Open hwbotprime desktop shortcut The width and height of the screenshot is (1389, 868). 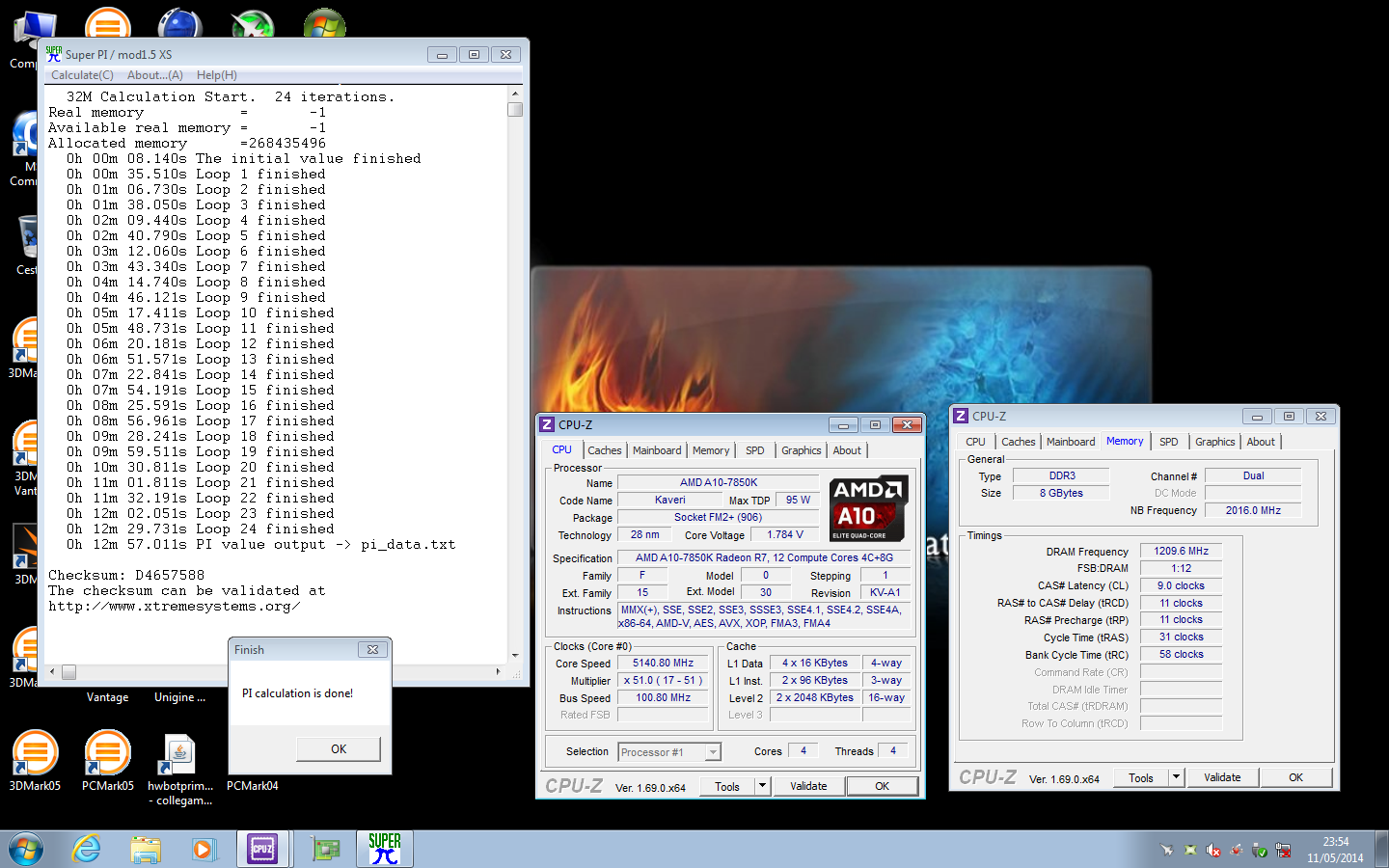coord(180,770)
